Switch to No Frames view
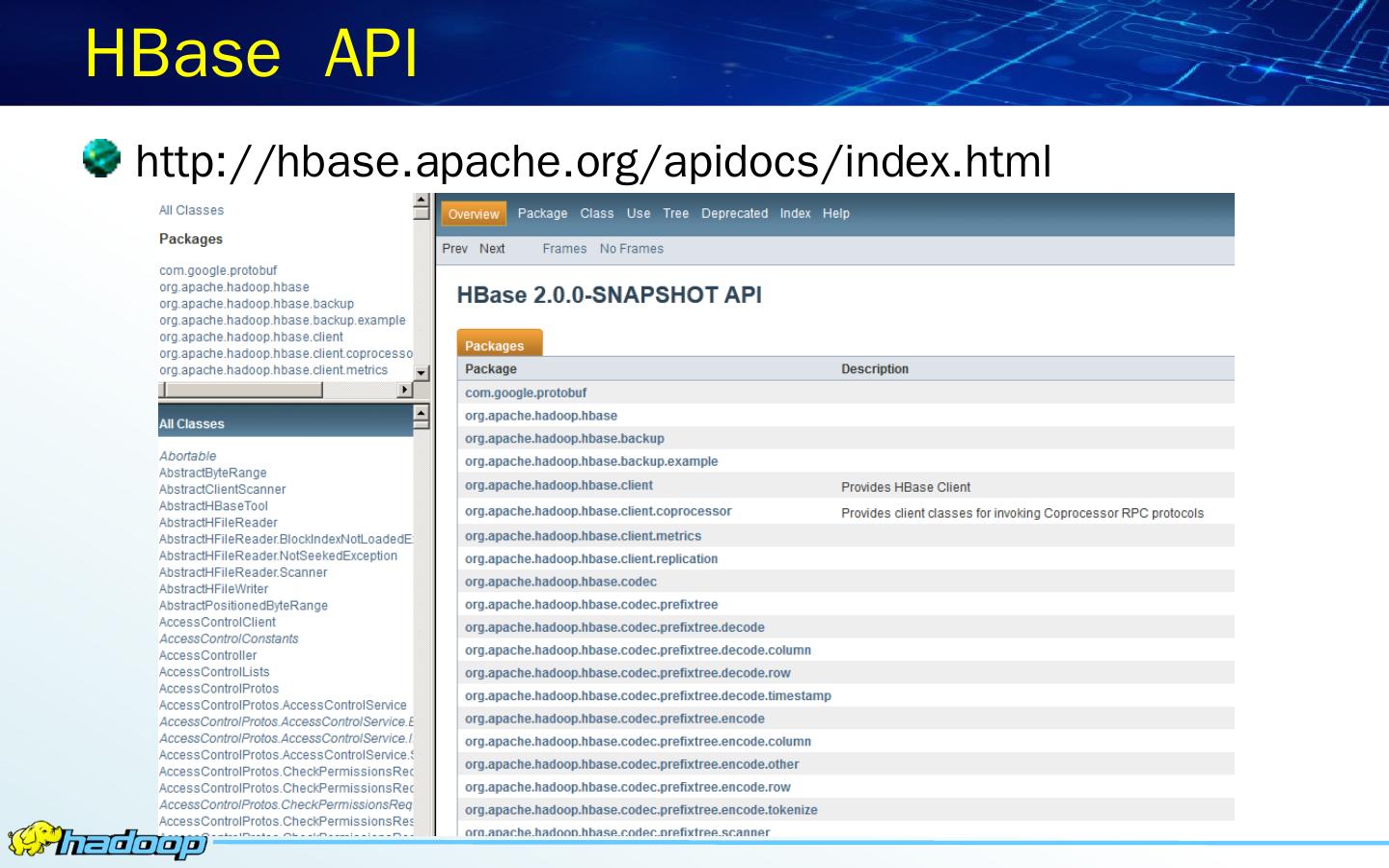The height and width of the screenshot is (868, 1389). [x=631, y=249]
